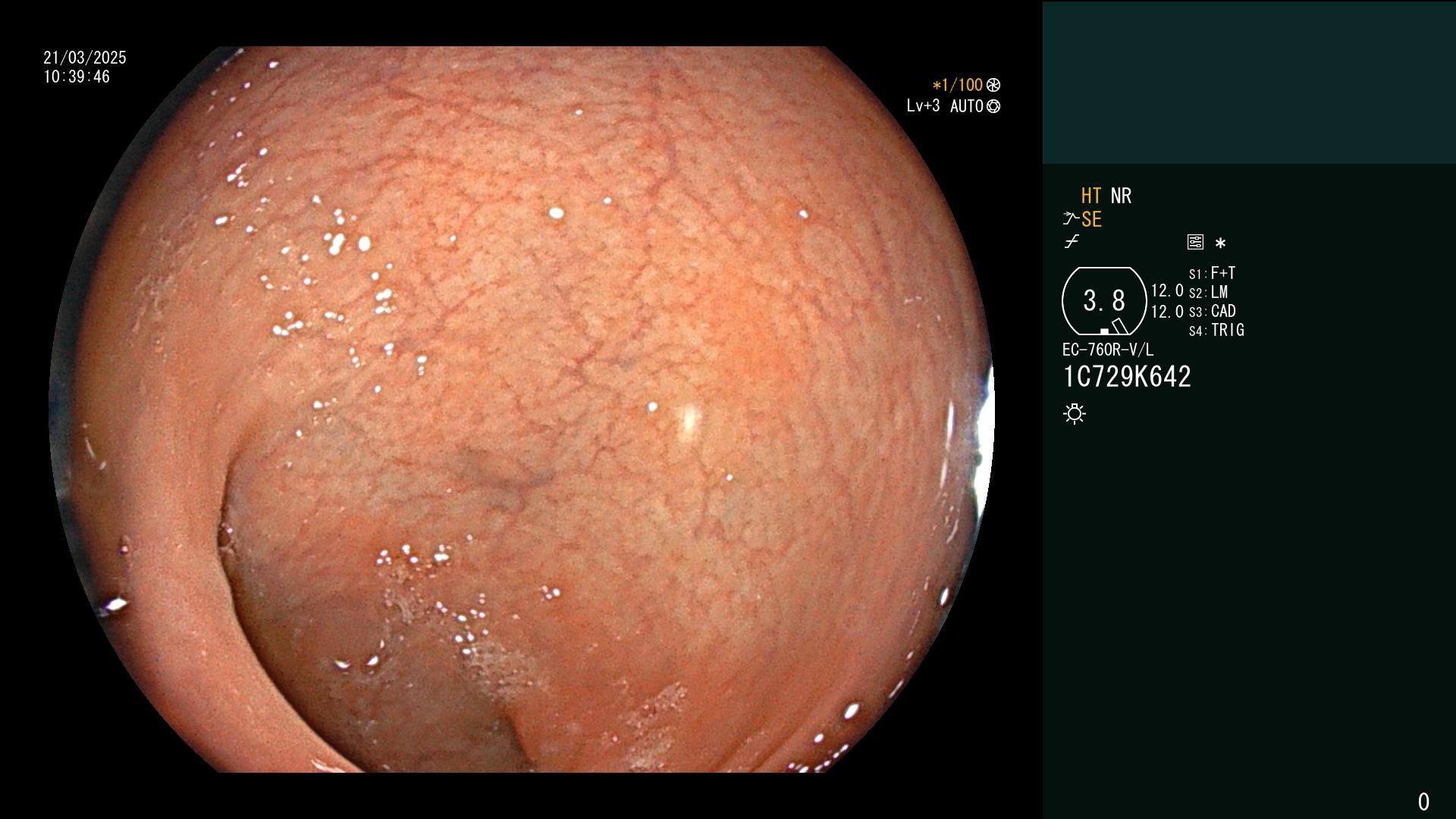The image size is (1456, 819).
Task: Select the SE structure emphasis label
Action: (1091, 219)
